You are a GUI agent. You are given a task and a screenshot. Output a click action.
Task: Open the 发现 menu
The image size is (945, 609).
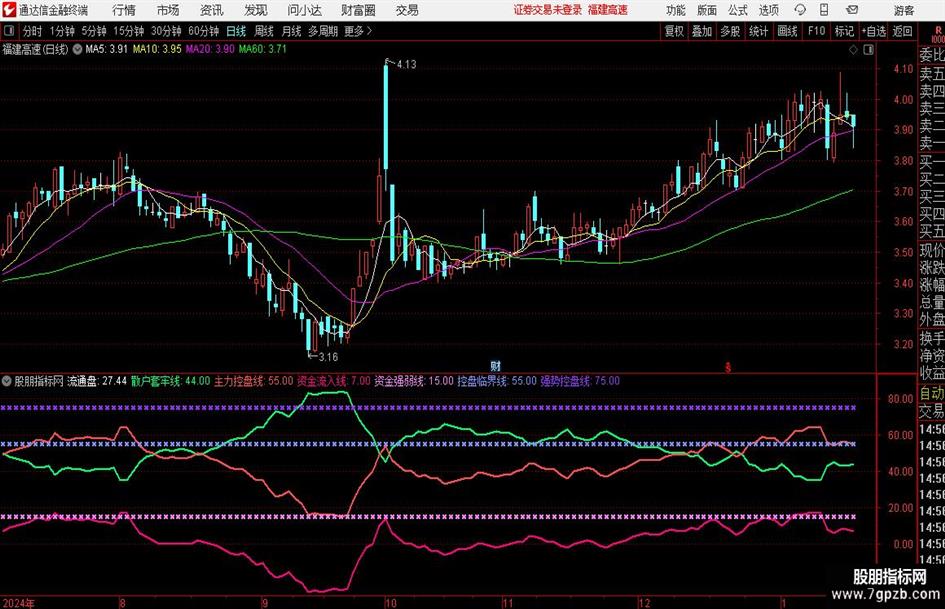pos(256,10)
